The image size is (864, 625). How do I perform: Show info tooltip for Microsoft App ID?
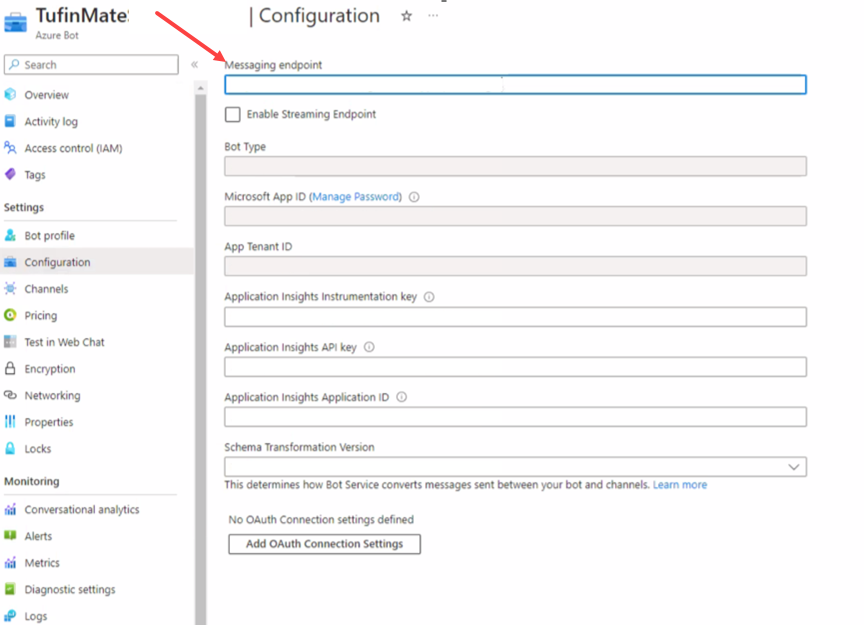(x=414, y=197)
